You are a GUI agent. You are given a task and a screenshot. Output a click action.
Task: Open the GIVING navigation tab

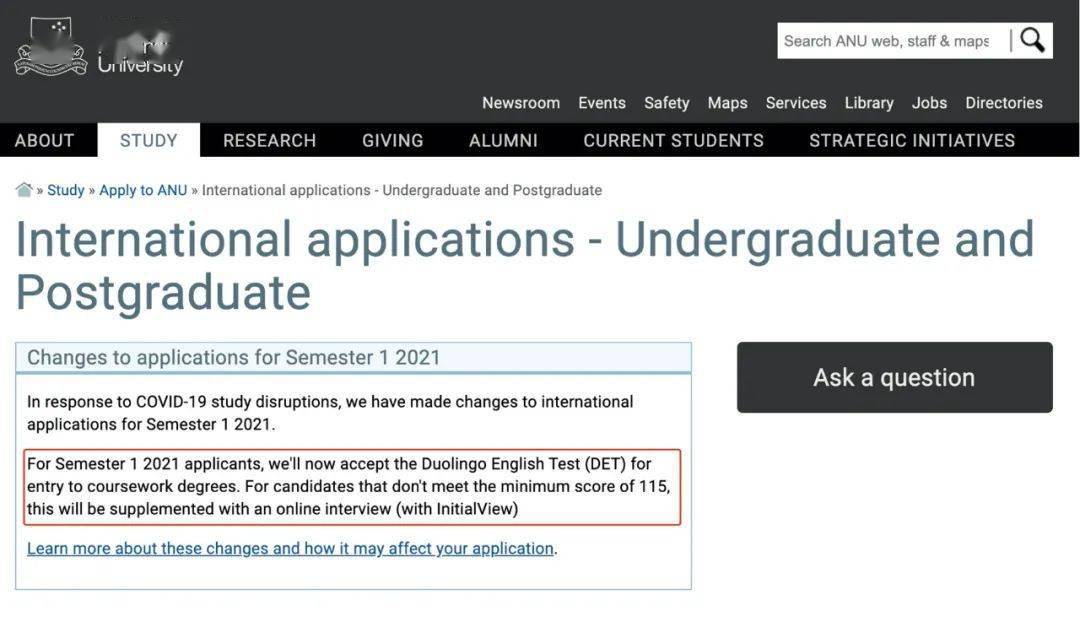point(393,140)
